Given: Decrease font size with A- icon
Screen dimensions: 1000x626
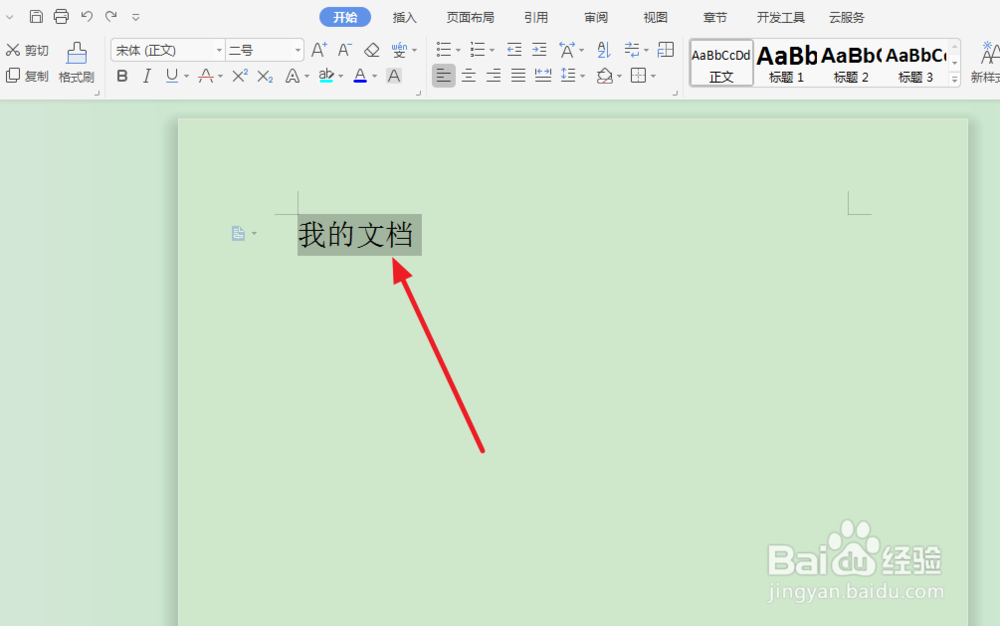Looking at the screenshot, I should click(344, 50).
